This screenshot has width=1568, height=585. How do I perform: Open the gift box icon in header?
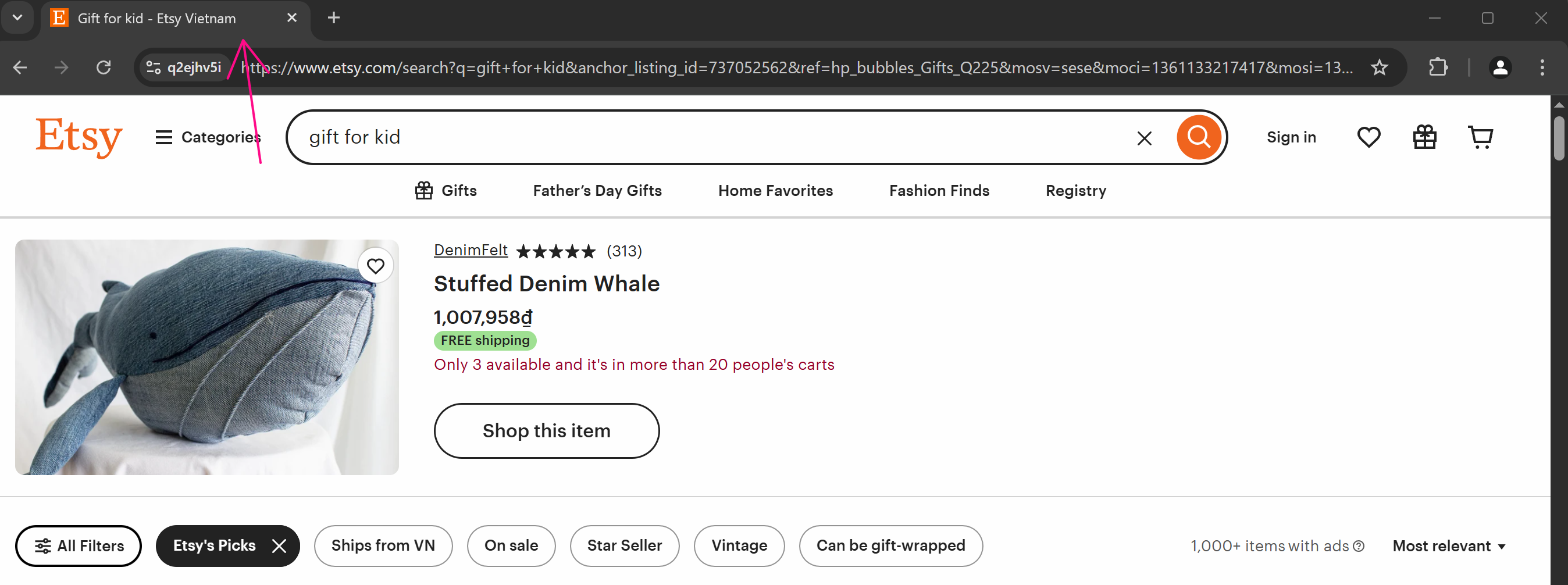coord(1424,137)
